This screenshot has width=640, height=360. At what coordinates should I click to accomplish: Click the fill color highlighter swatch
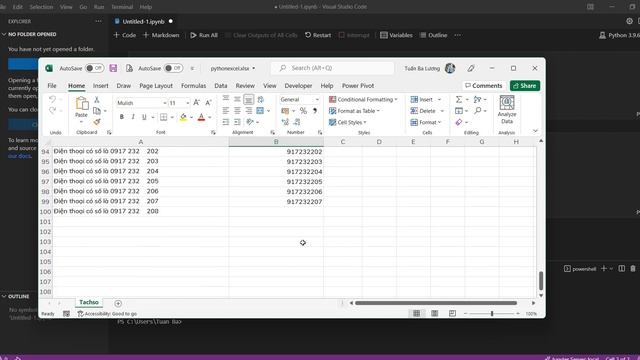pyautogui.click(x=183, y=118)
